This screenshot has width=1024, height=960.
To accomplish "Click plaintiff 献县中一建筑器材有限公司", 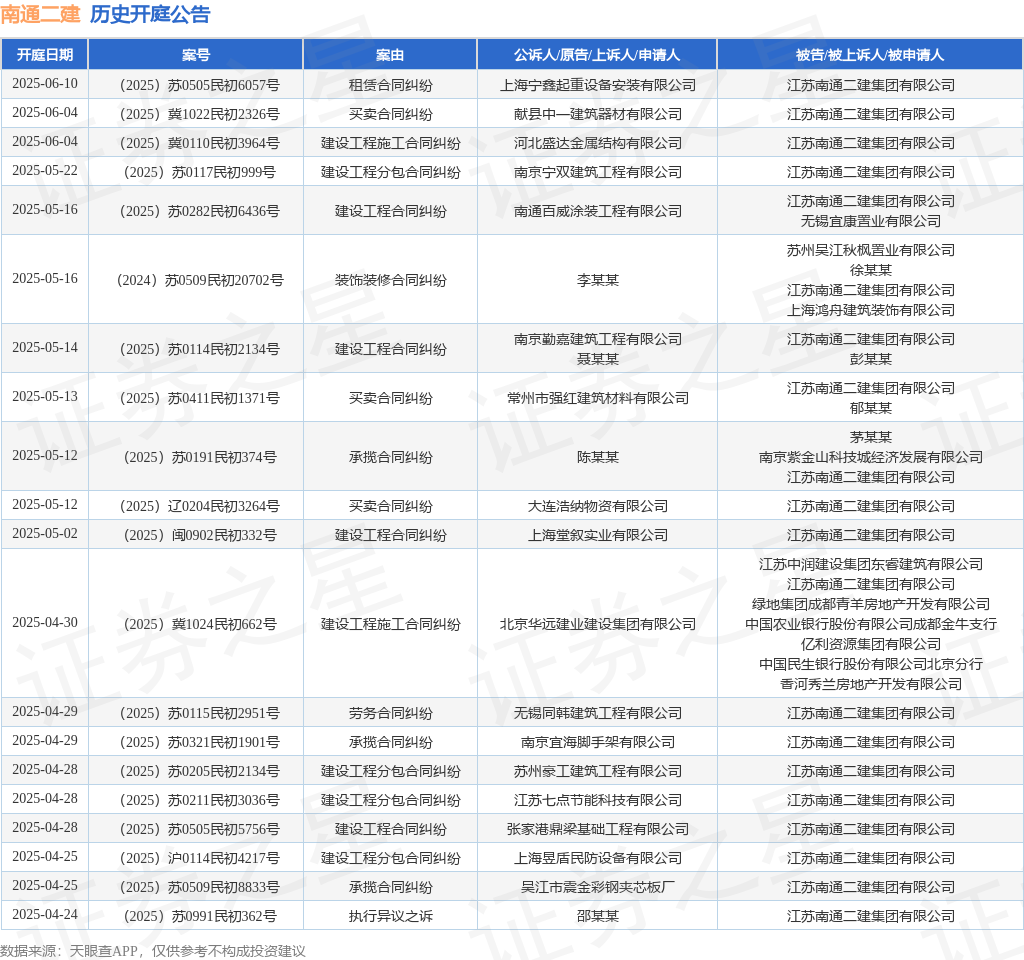I will (x=598, y=114).
